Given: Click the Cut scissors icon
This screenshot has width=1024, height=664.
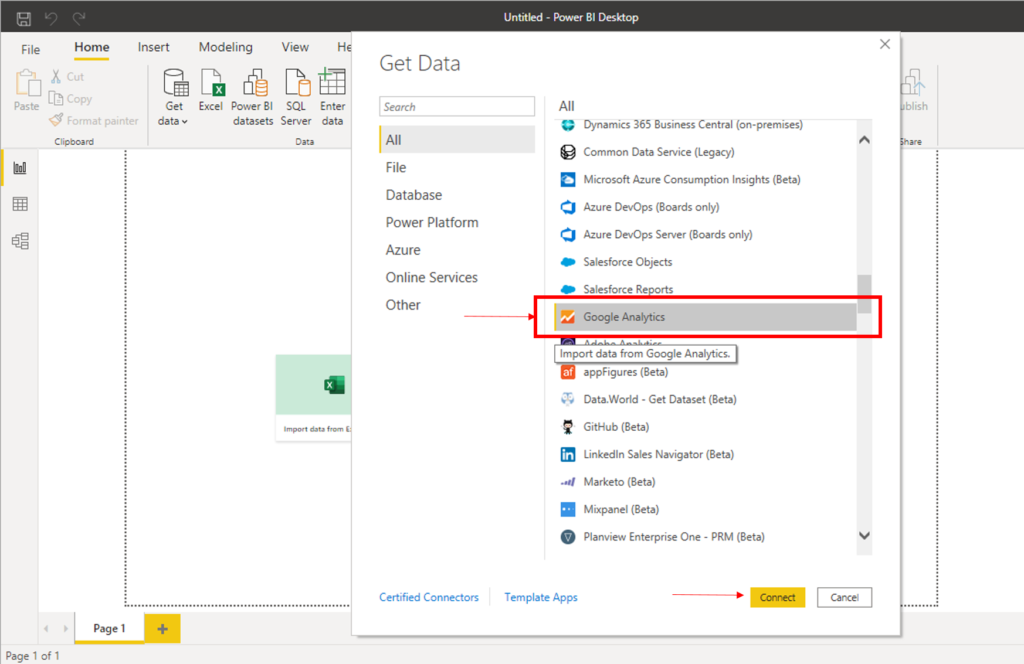Looking at the screenshot, I should [56, 76].
